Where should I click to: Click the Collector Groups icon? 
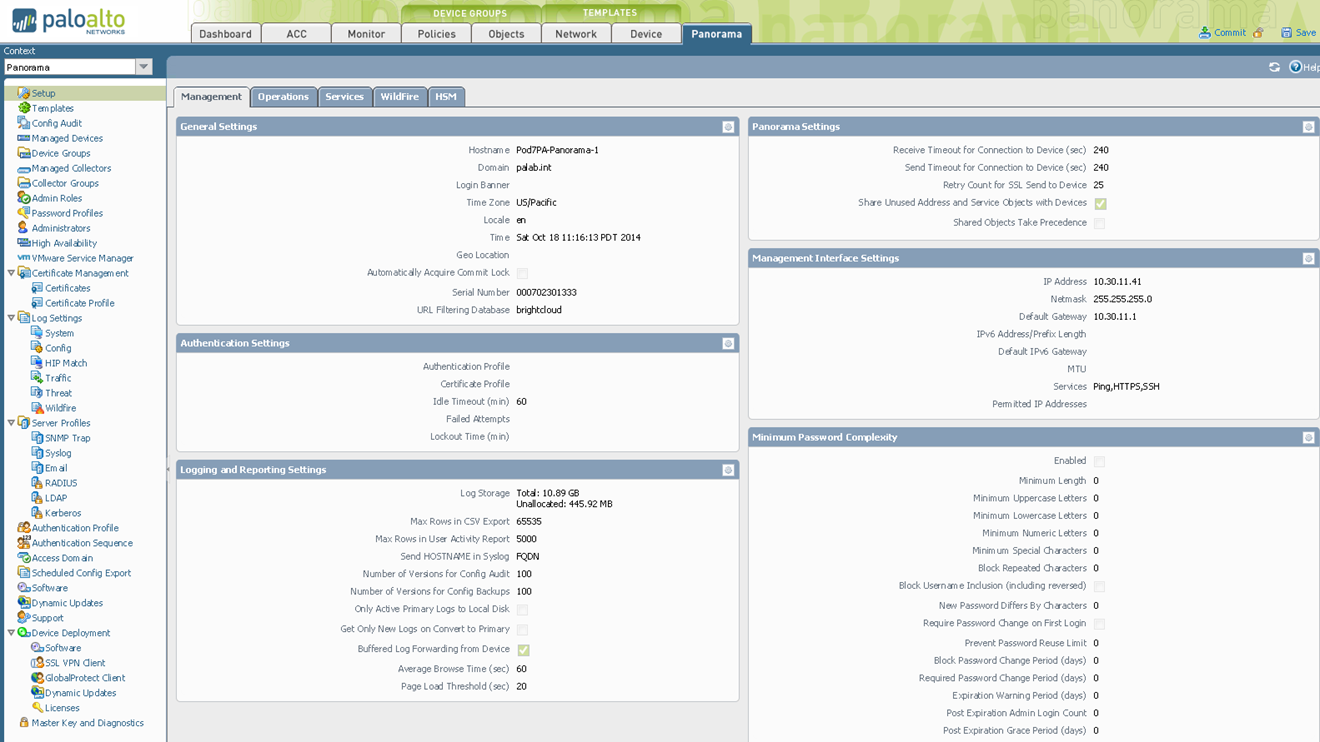coord(23,183)
